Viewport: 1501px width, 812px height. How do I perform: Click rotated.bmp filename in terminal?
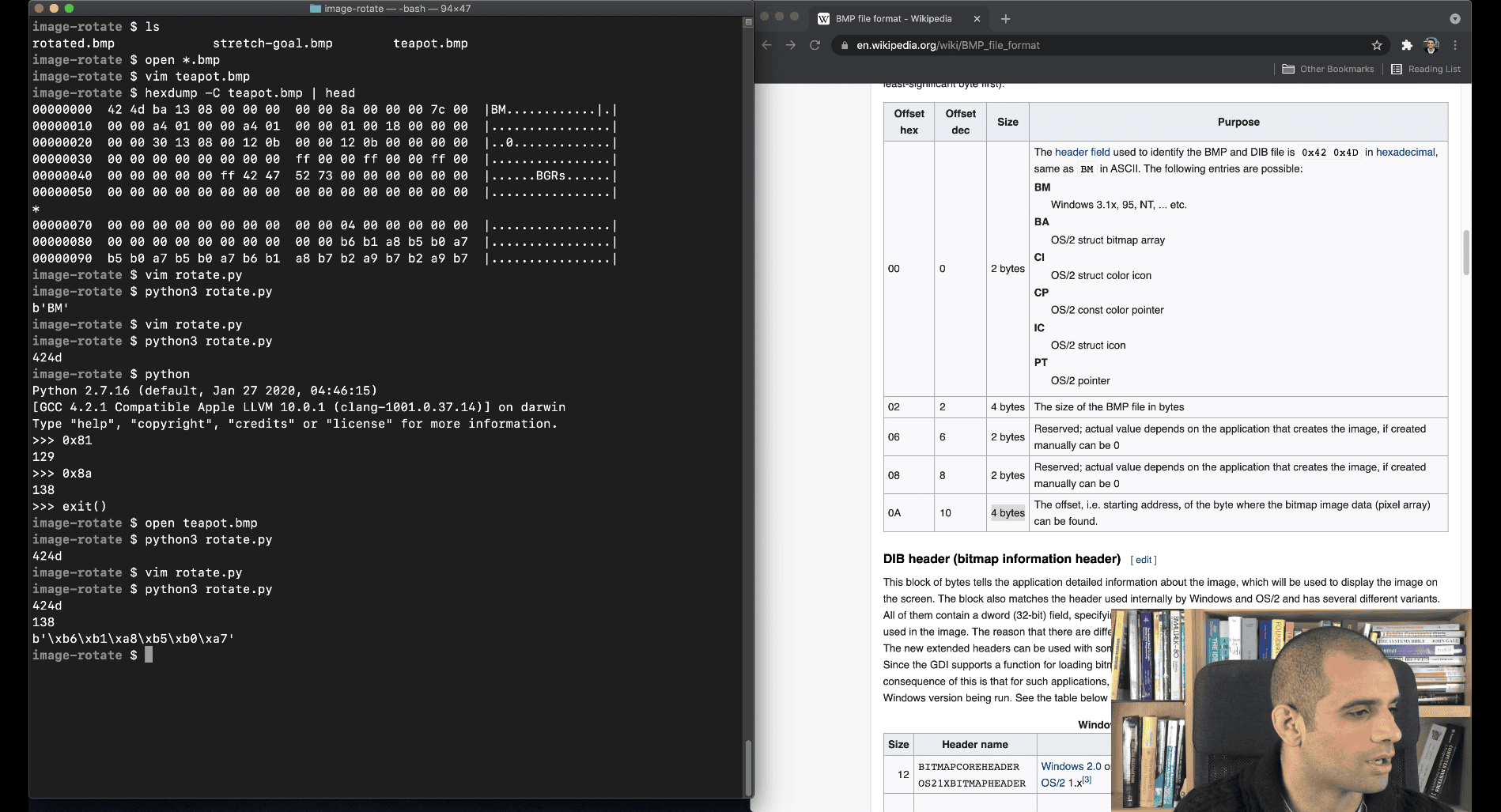[74, 43]
